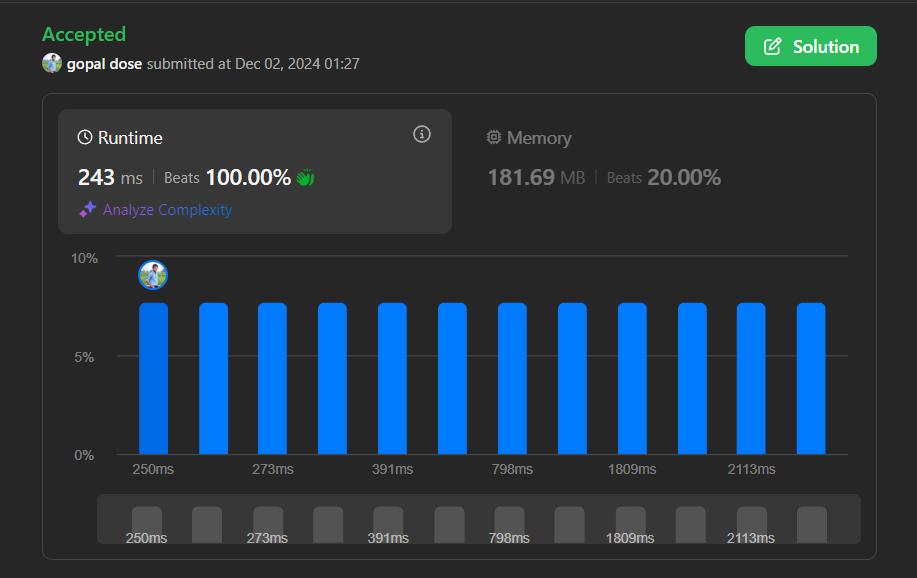This screenshot has height=578, width=917.
Task: Select the 1809ms chart bar
Action: click(x=632, y=379)
